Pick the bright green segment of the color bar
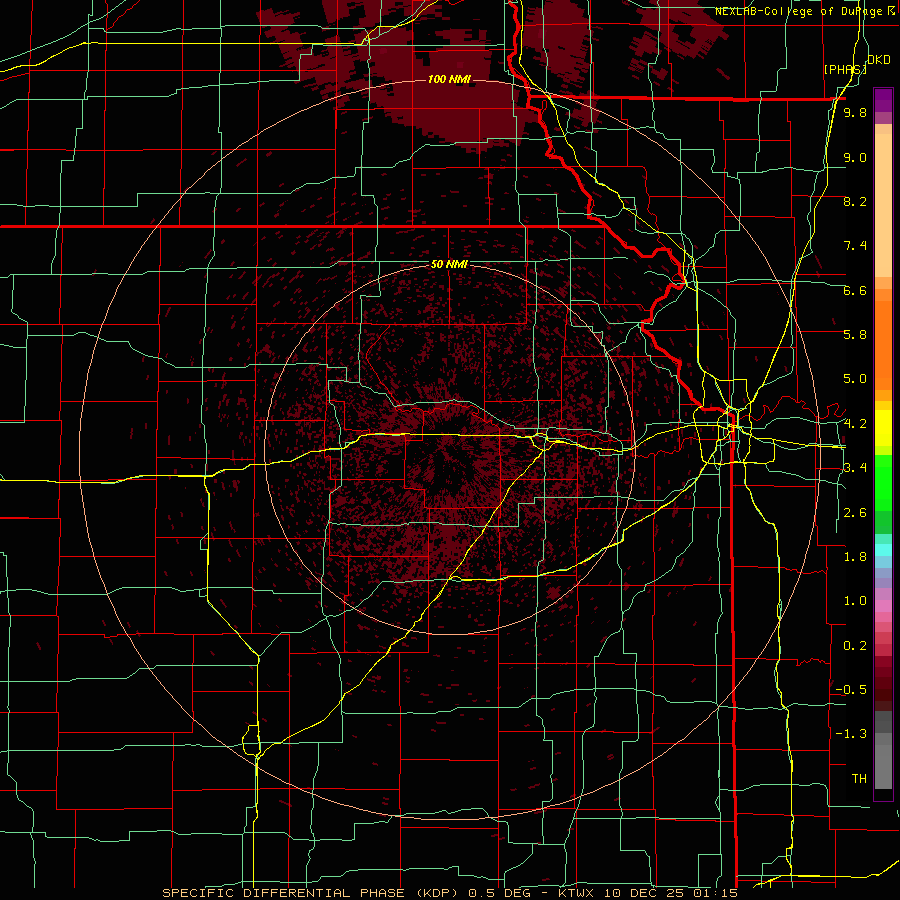 pyautogui.click(x=883, y=482)
